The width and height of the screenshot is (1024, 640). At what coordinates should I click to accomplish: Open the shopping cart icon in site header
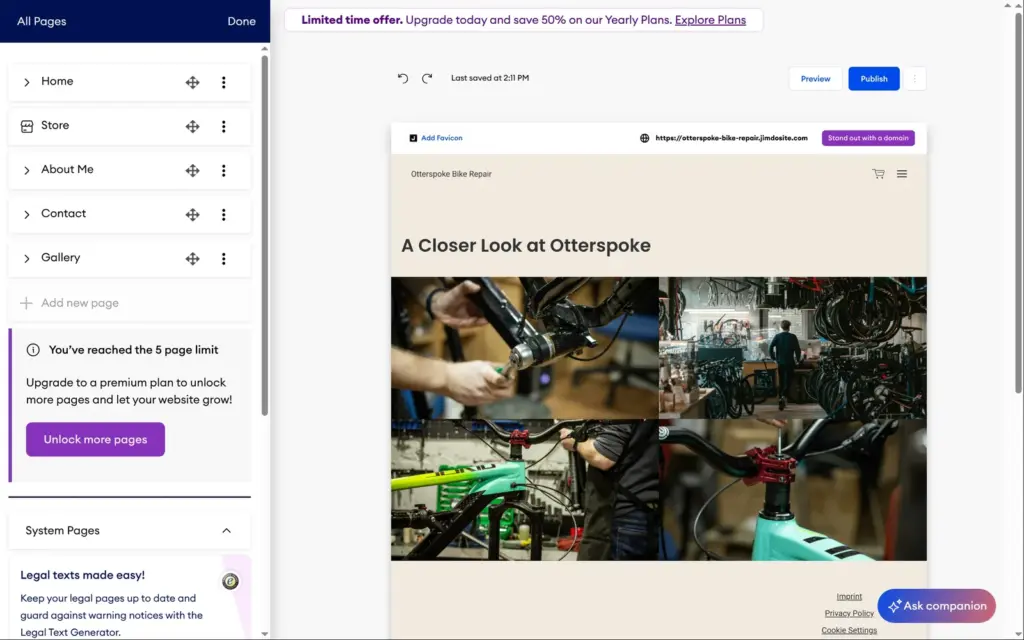[x=878, y=174]
